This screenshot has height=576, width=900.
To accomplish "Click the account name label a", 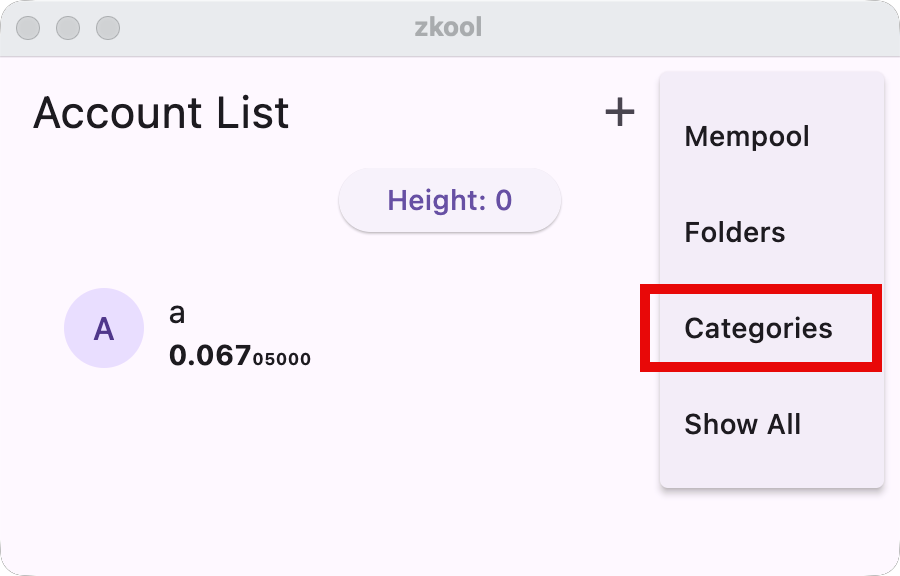I will tap(176, 313).
